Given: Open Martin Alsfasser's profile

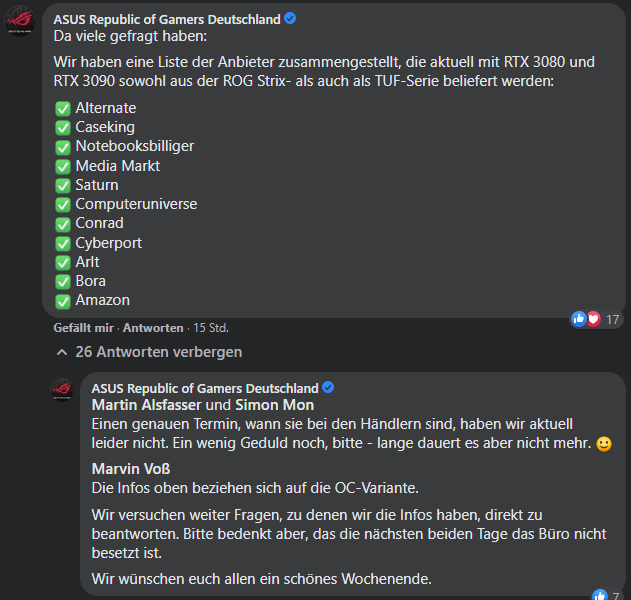Looking at the screenshot, I should [146, 406].
